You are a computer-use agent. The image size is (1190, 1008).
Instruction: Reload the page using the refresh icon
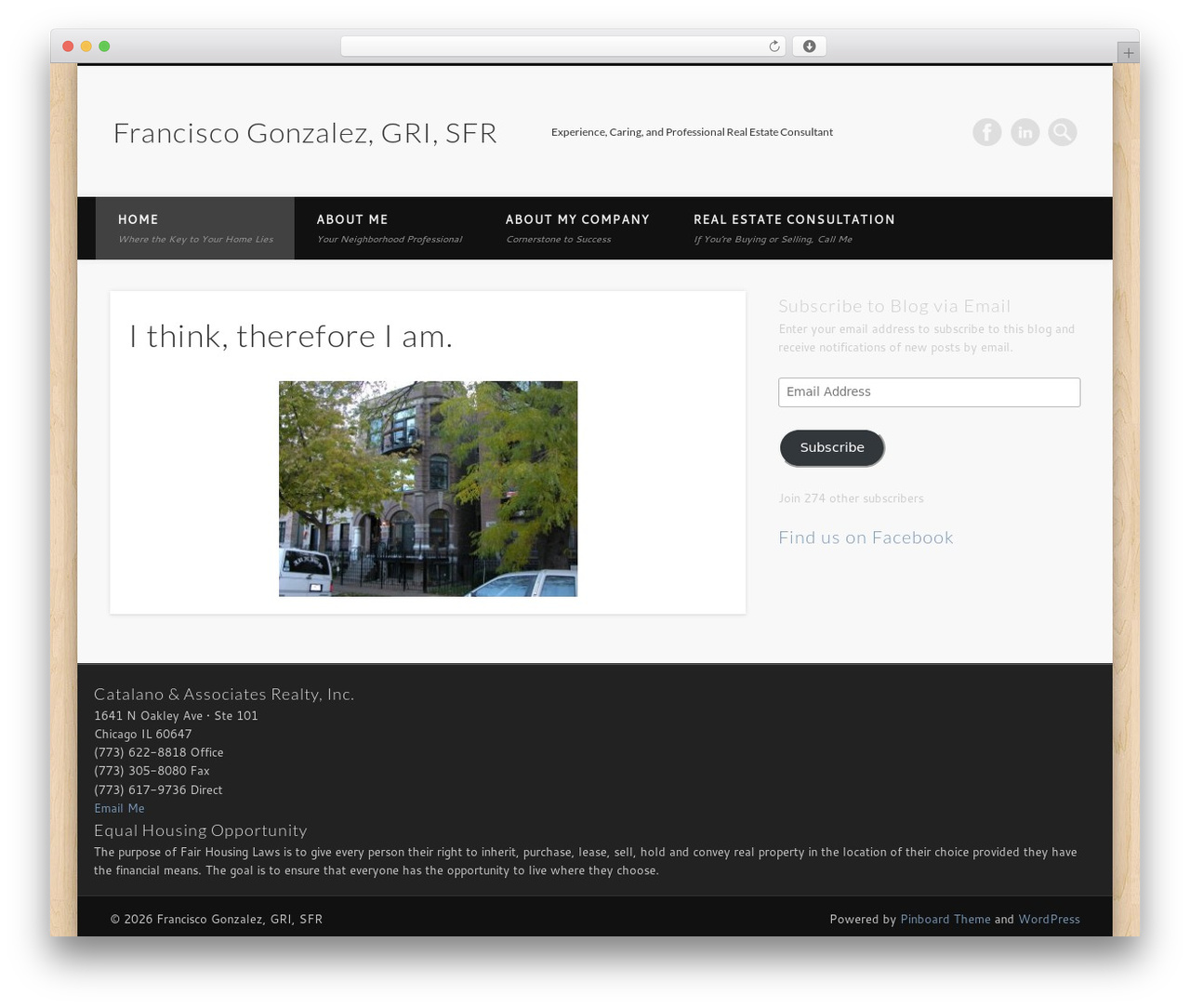click(774, 46)
